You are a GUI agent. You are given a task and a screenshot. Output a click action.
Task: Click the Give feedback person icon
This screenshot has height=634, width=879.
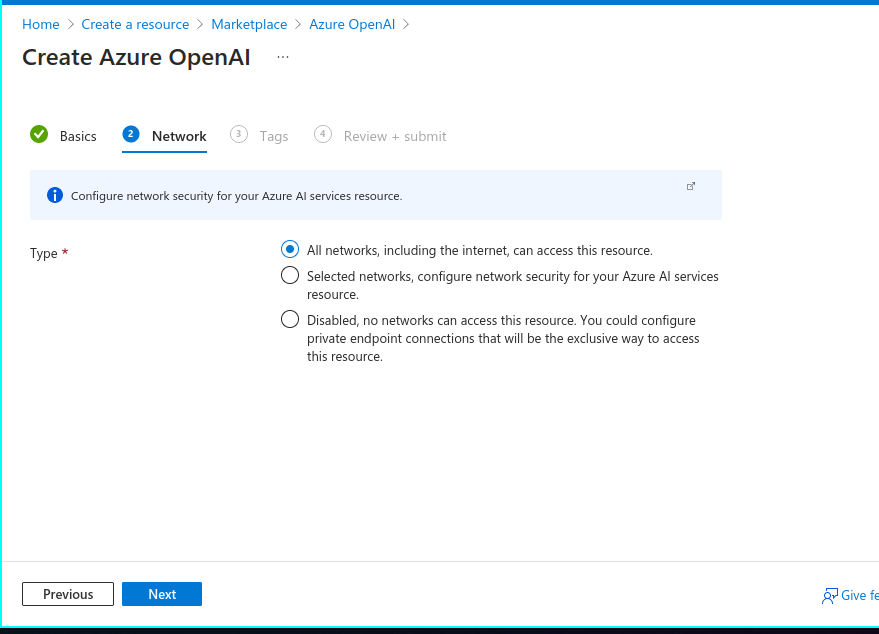[830, 595]
